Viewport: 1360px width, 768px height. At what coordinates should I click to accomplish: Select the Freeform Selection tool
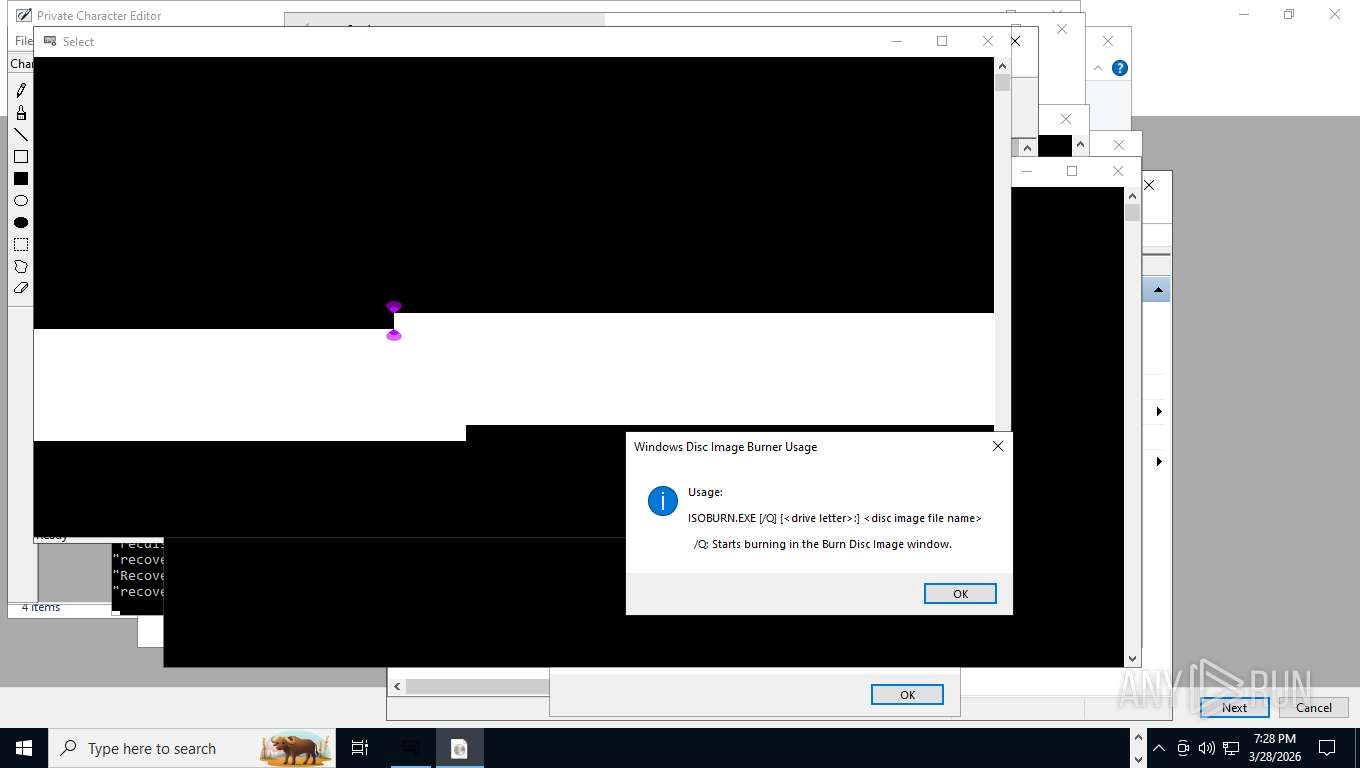(21, 266)
